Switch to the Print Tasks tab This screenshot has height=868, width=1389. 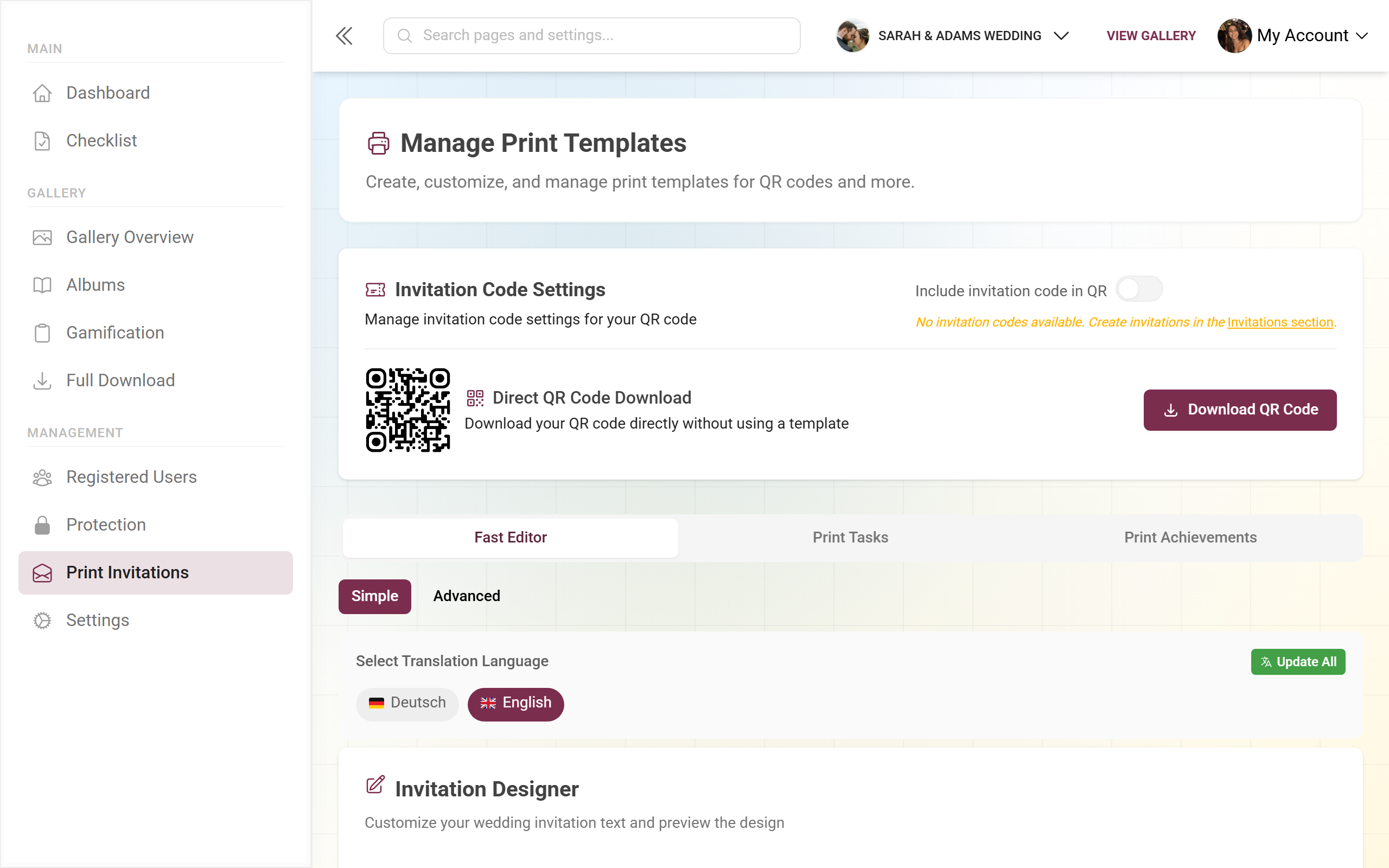coord(850,537)
